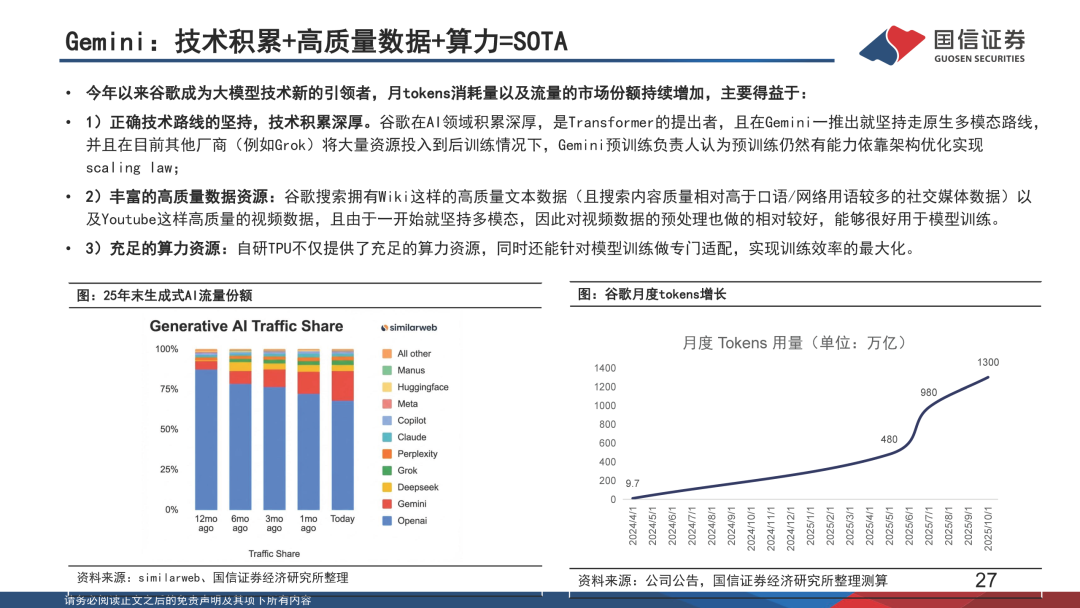Click the Guosen Securities logo

[x=942, y=45]
